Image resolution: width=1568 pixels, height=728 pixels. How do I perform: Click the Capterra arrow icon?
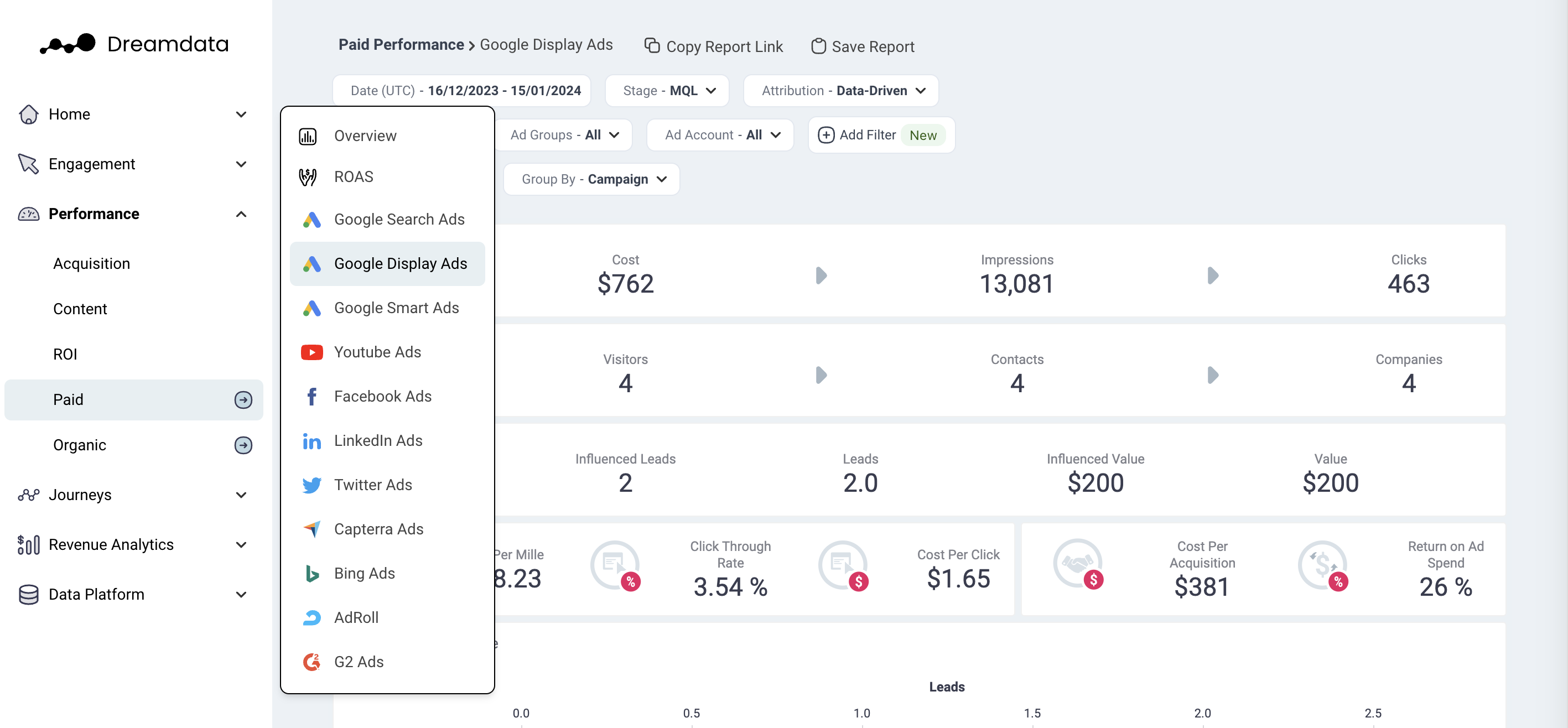click(x=311, y=529)
